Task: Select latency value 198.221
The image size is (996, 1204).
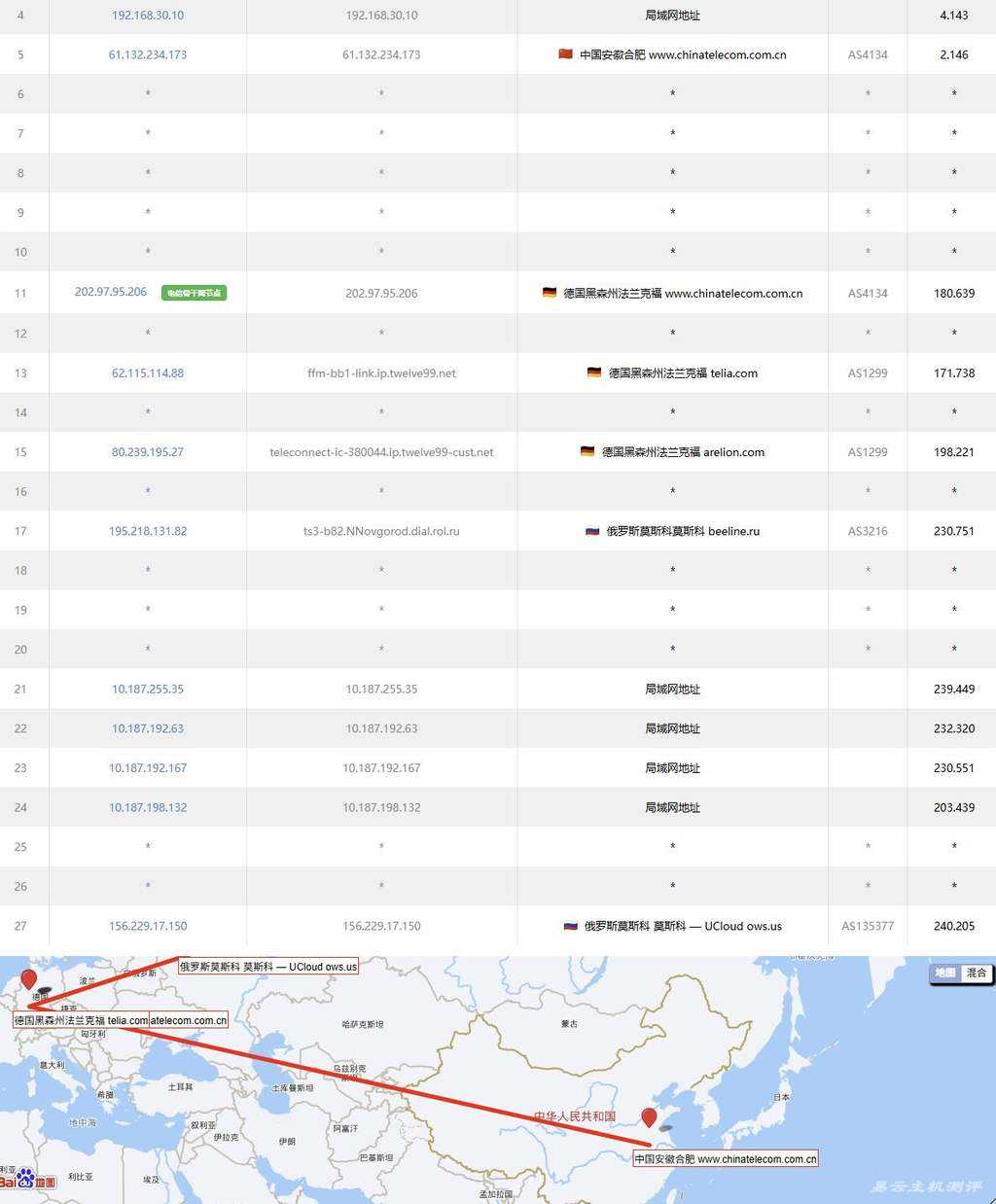Action: (x=954, y=452)
